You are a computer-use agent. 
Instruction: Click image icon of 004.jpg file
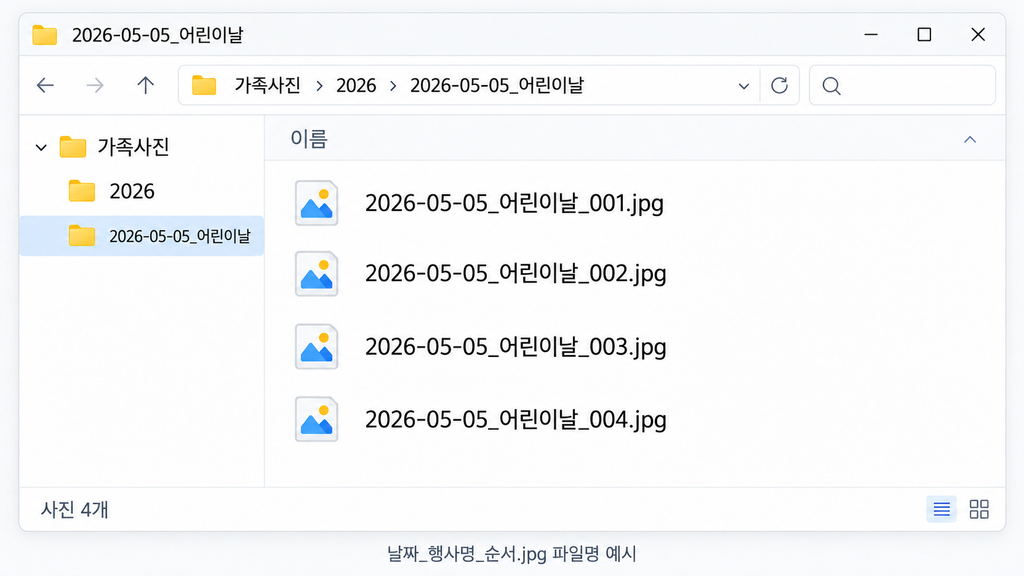[316, 419]
